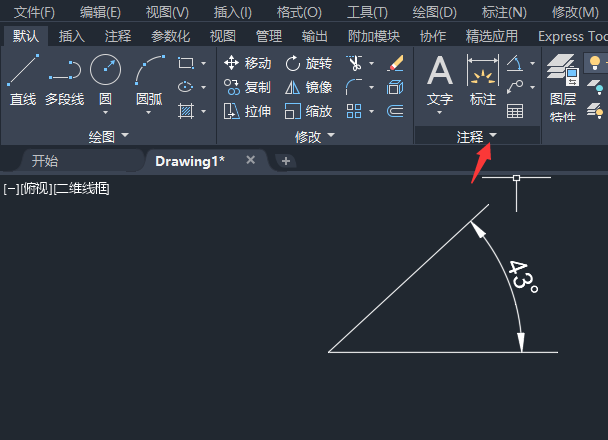The height and width of the screenshot is (440, 608).
Task: Activate the Mirror (镜像) command
Action: click(x=309, y=87)
